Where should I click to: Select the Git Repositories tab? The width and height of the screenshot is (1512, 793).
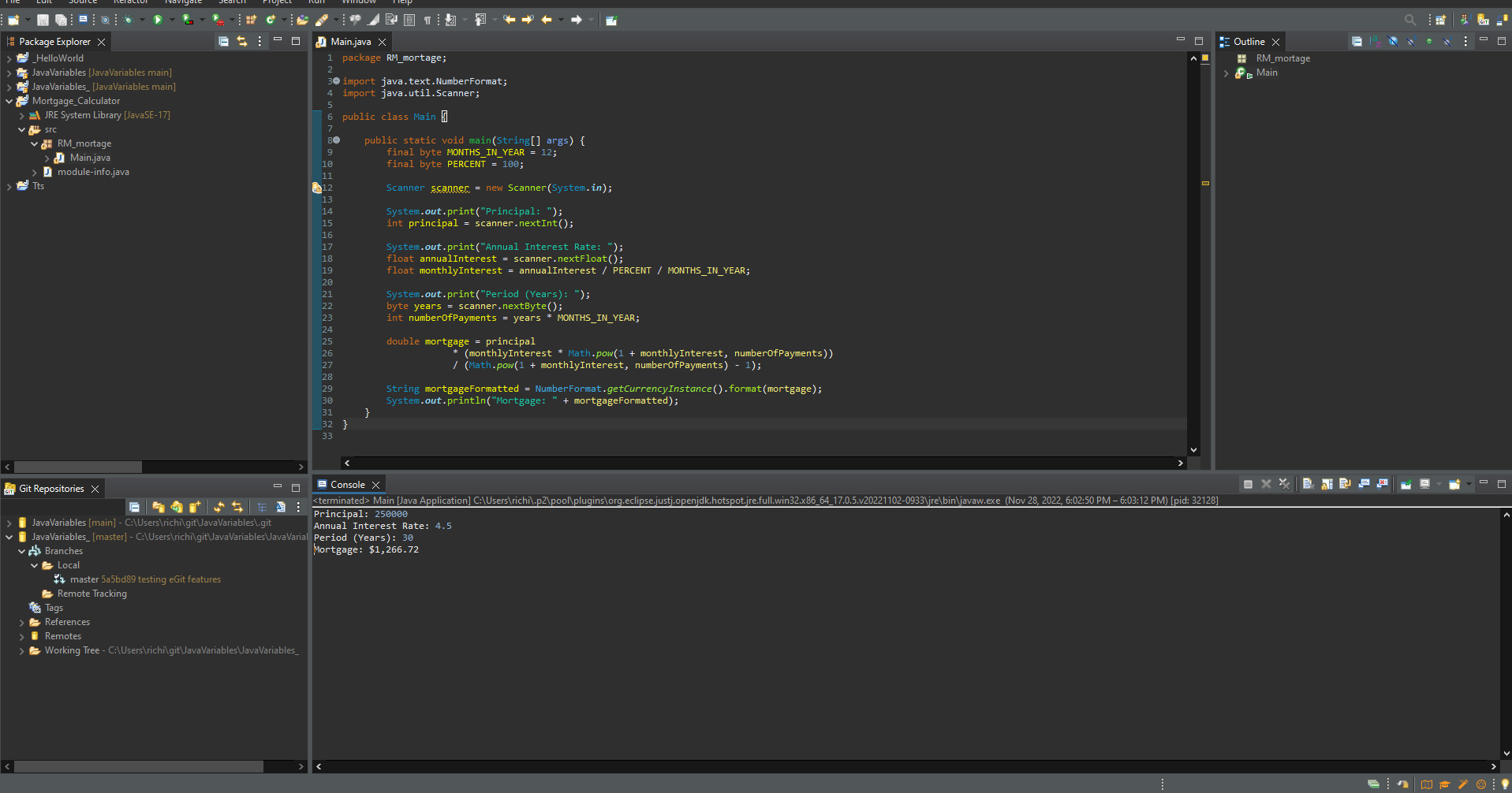(x=51, y=489)
